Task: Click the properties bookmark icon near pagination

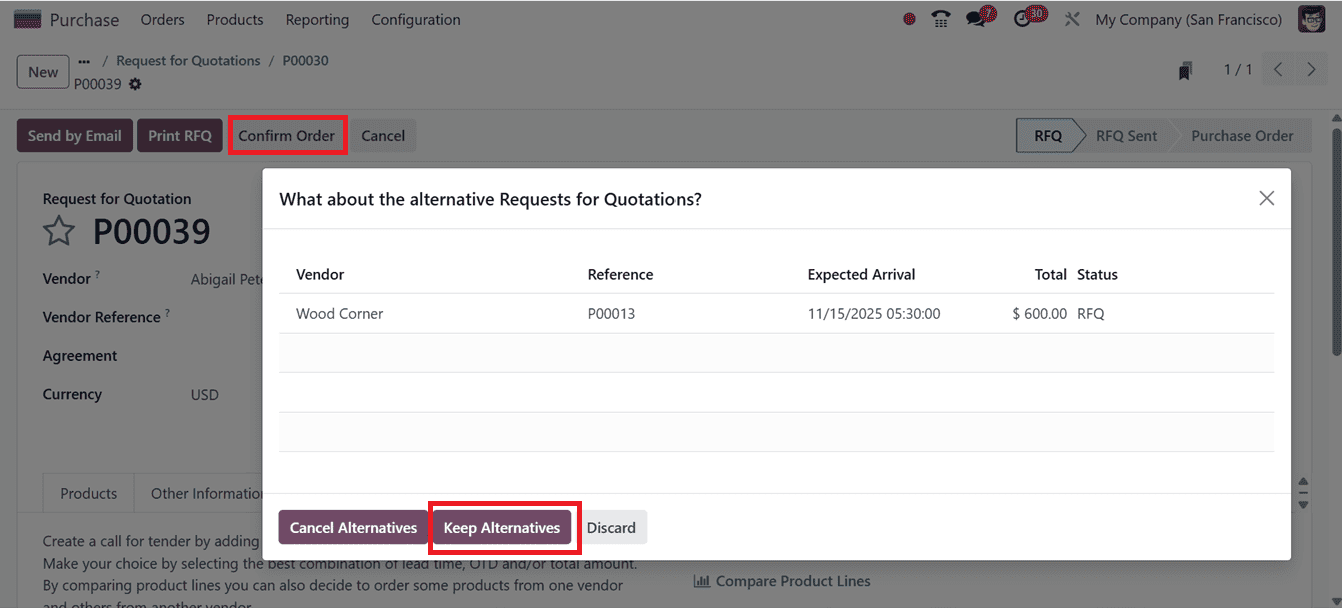Action: [x=1185, y=69]
